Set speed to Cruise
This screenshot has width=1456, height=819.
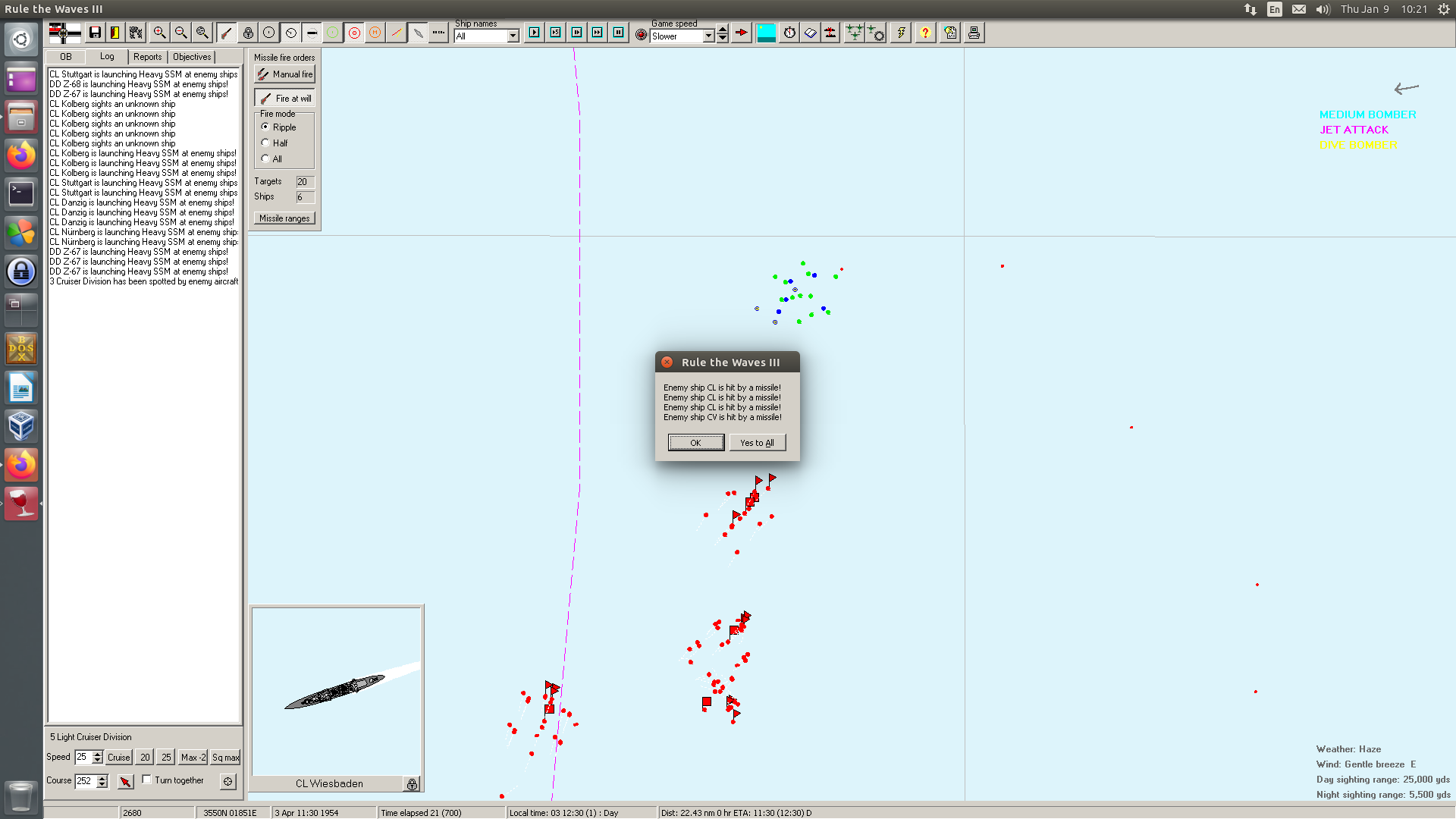click(119, 757)
